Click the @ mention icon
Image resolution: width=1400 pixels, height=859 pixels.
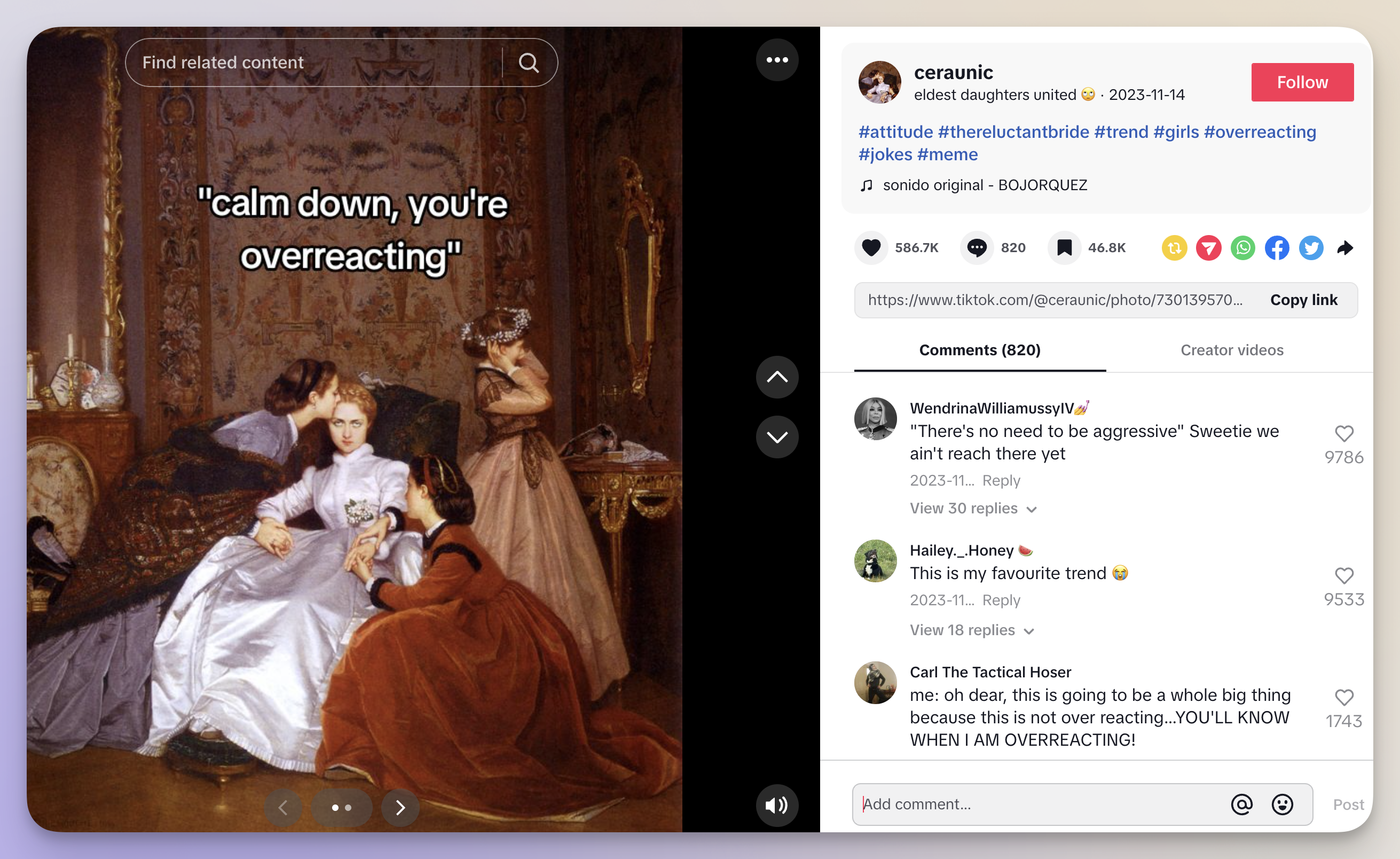tap(1242, 805)
